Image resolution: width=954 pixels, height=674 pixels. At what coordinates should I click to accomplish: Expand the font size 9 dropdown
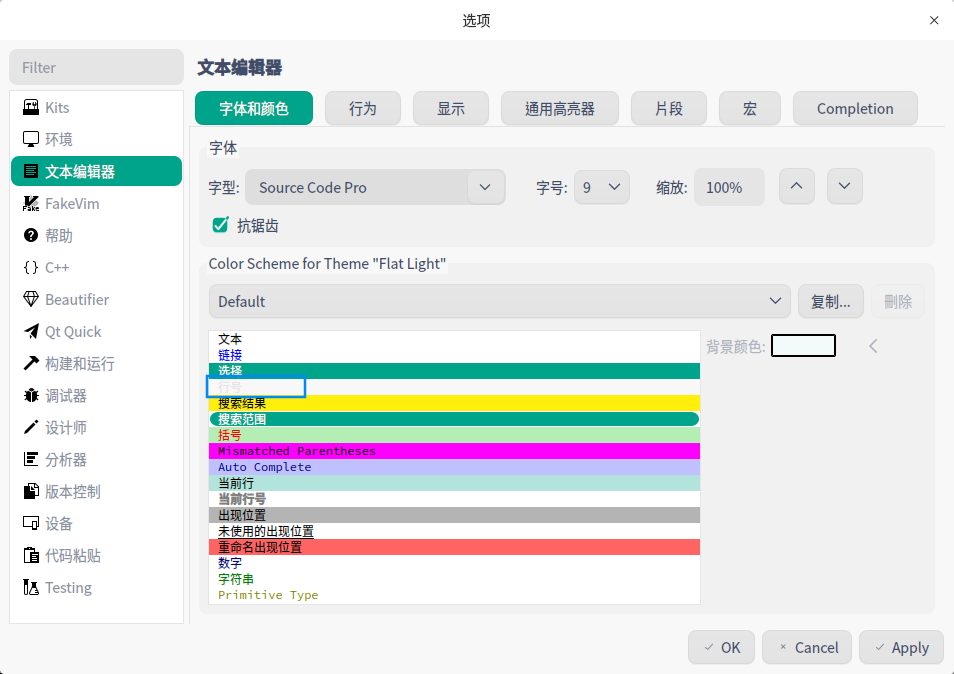click(x=602, y=187)
